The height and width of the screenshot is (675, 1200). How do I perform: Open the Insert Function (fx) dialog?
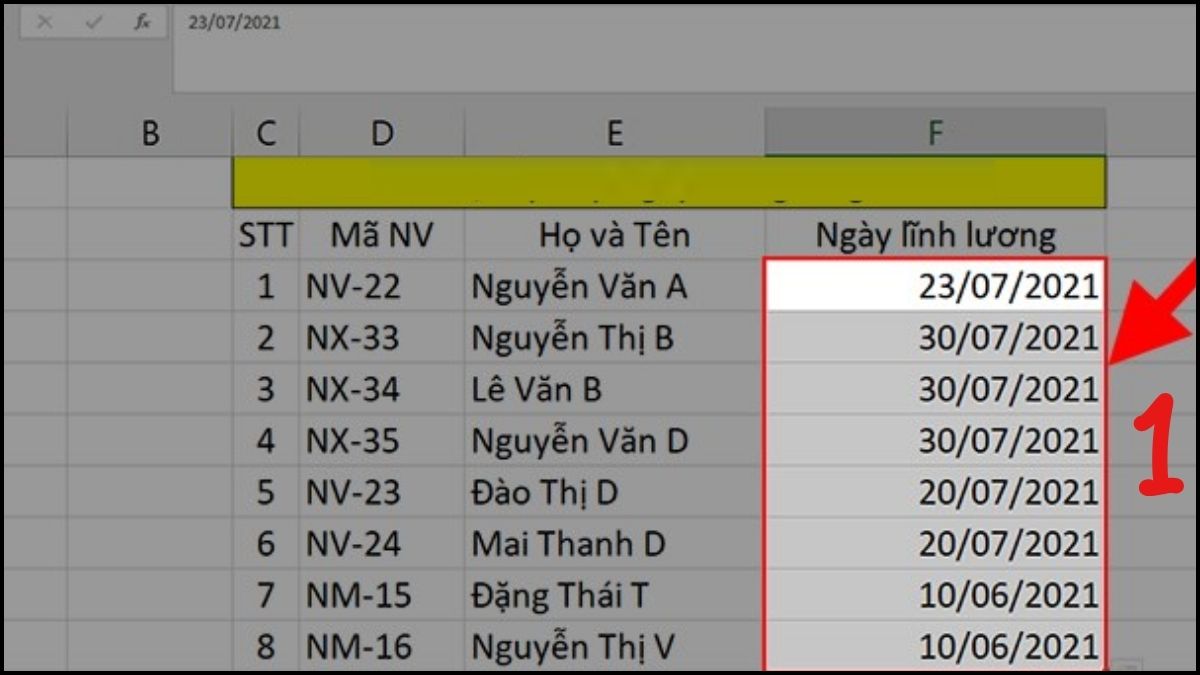(142, 18)
